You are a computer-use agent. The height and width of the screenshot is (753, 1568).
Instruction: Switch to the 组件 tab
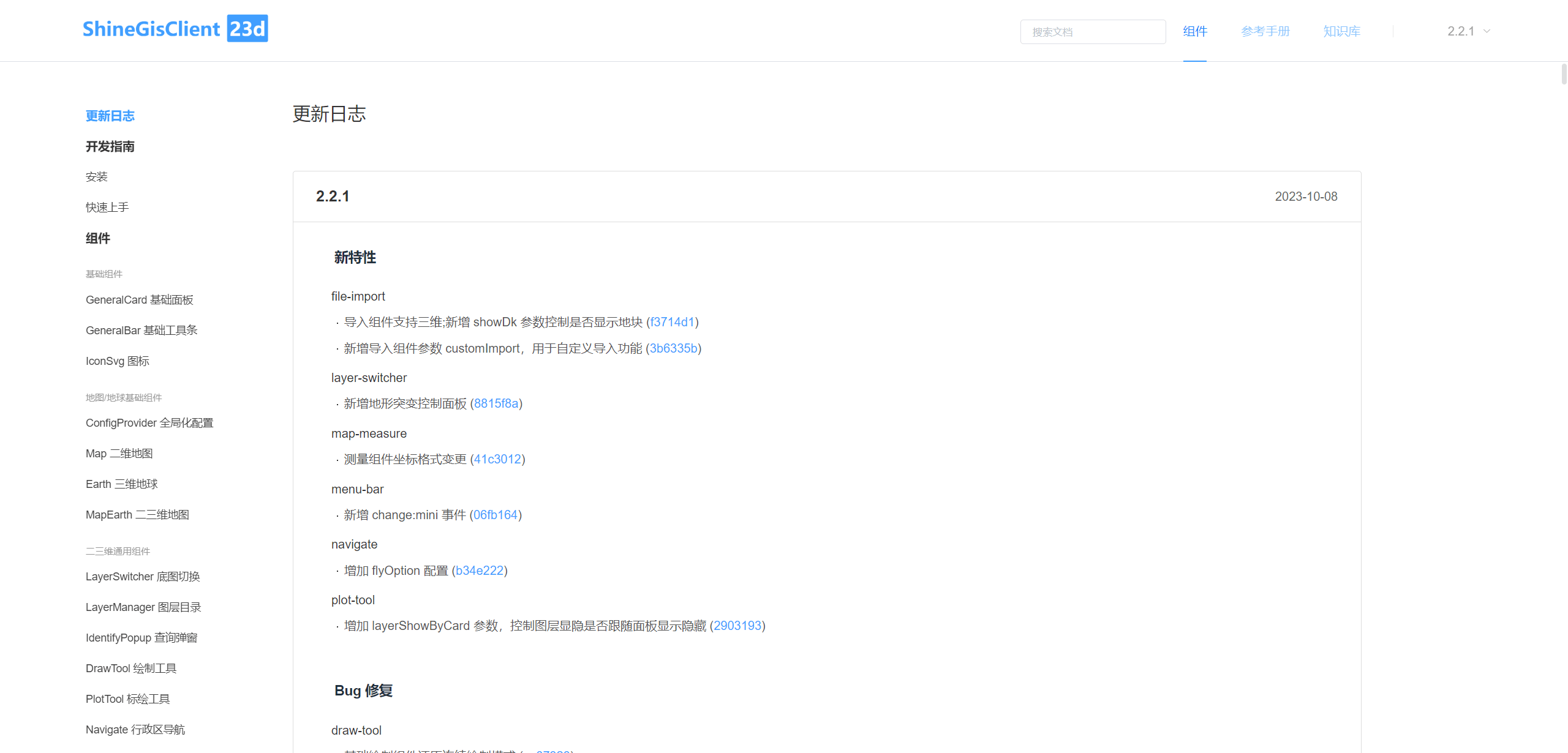1194,31
